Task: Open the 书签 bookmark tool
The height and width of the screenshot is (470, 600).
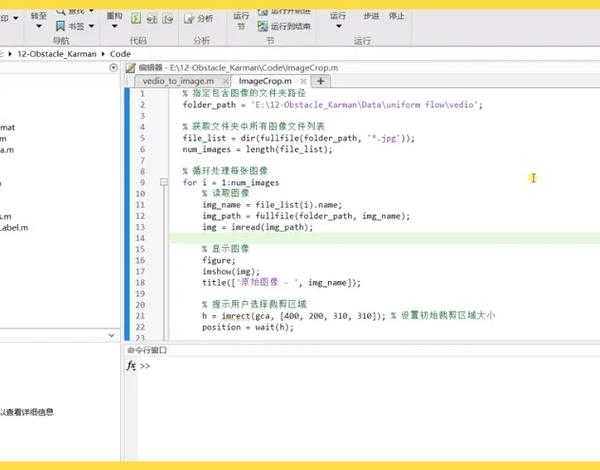Action: 70,26
